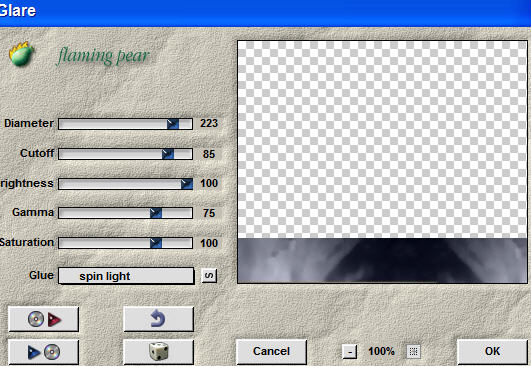Save preset with arrow-to-disc button

44,352
